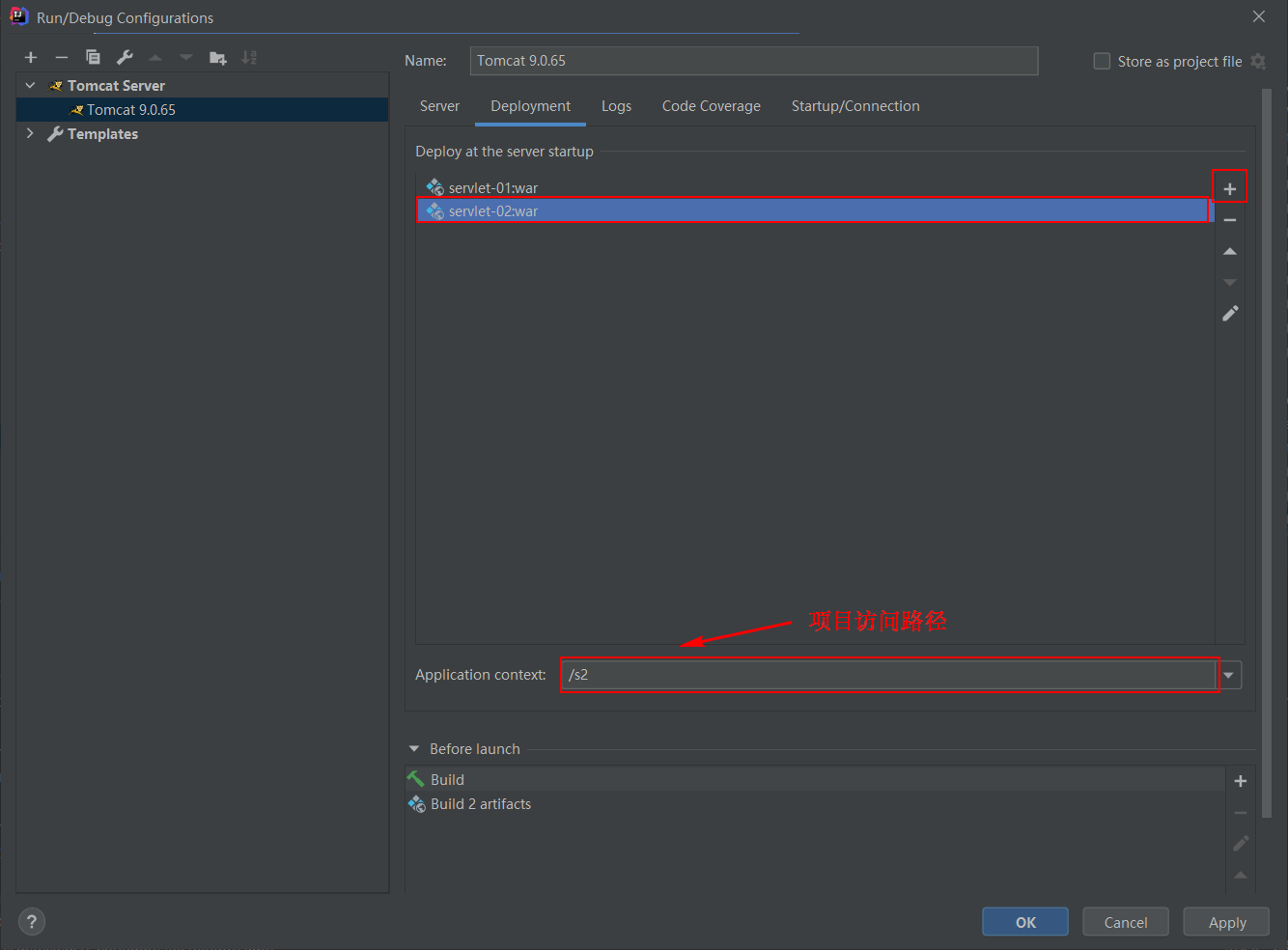Select the Deployment tab
This screenshot has height=950, width=1288.
point(530,106)
